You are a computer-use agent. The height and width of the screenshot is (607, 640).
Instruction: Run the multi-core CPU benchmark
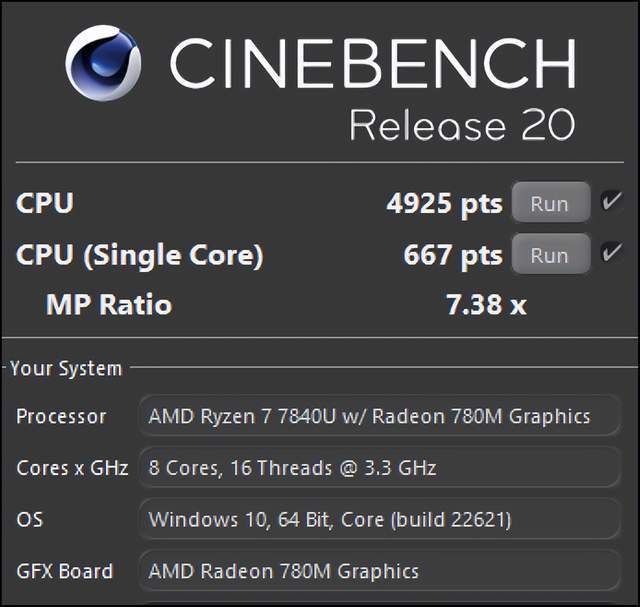(549, 203)
